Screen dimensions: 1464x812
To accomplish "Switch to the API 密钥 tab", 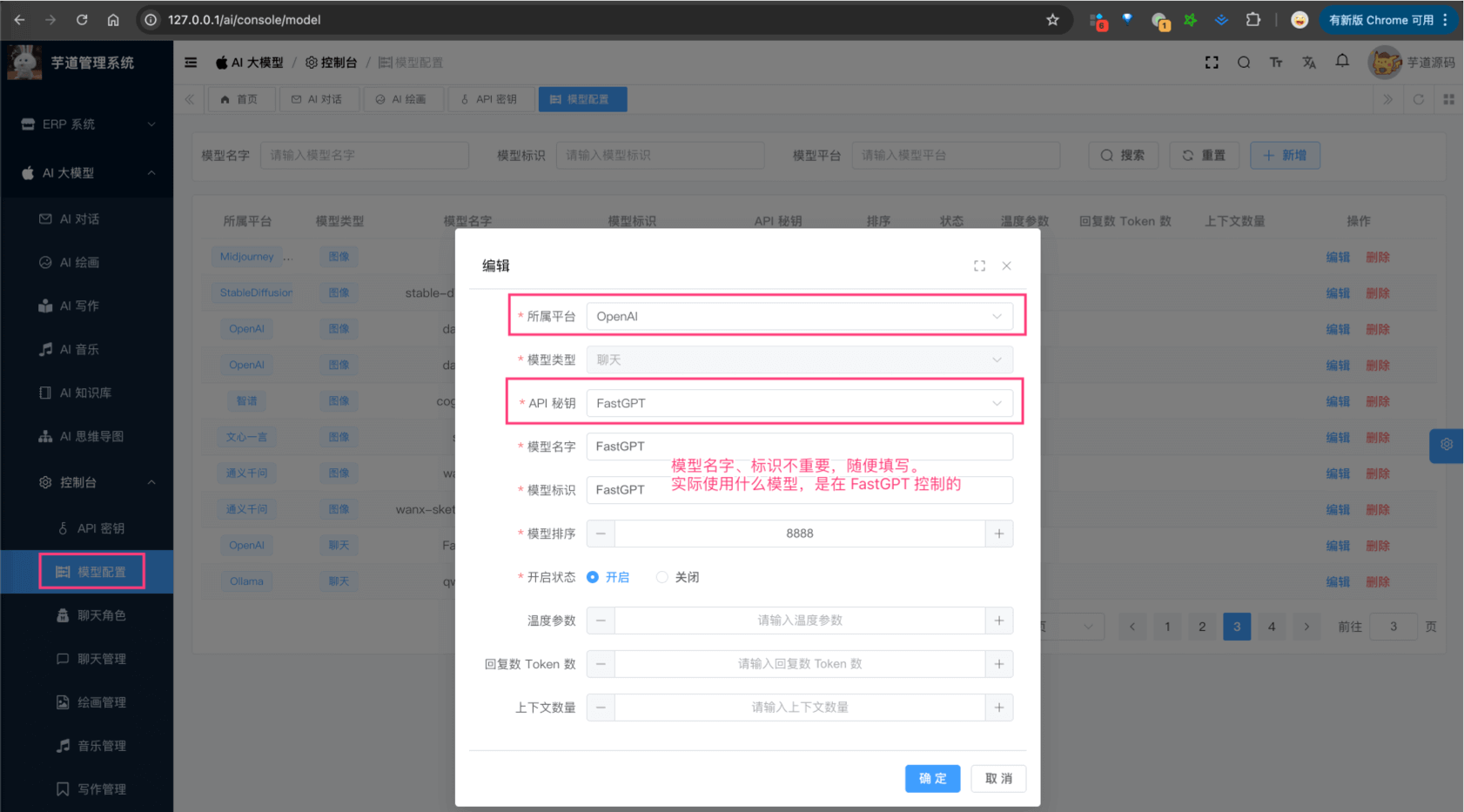I will 490,98.
